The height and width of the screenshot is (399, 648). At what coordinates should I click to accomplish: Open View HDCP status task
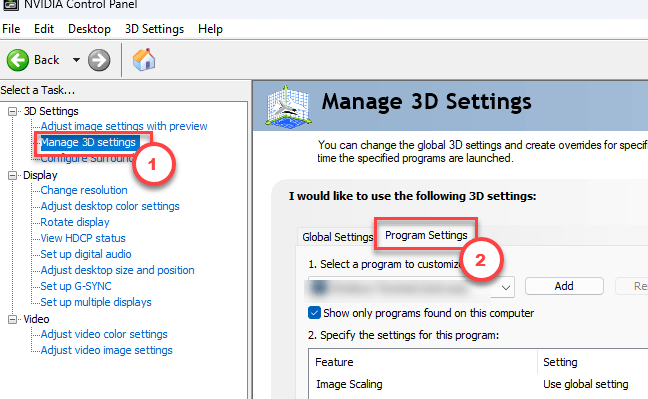83,238
